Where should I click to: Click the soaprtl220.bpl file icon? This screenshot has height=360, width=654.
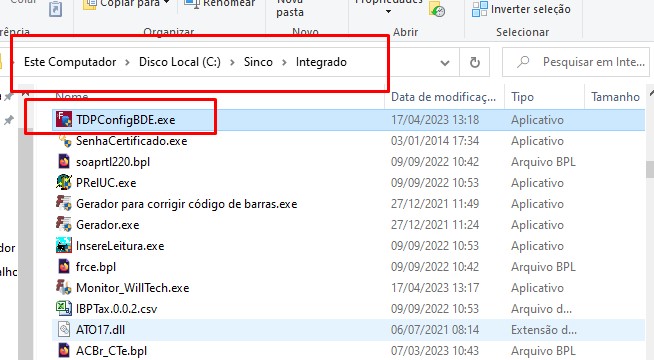point(64,162)
